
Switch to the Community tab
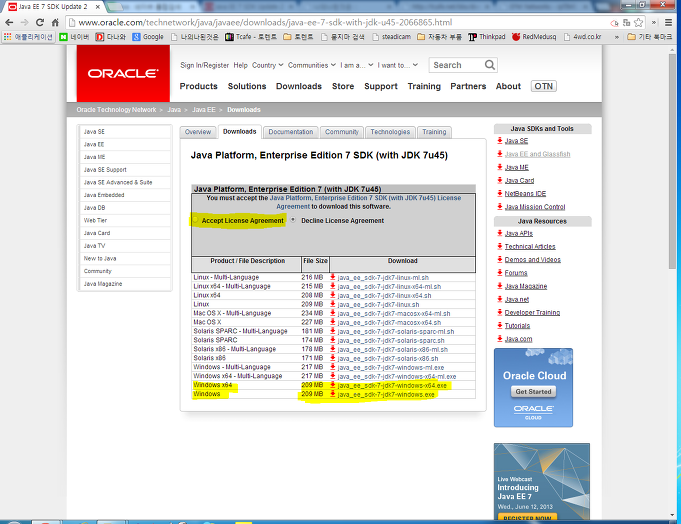click(342, 132)
